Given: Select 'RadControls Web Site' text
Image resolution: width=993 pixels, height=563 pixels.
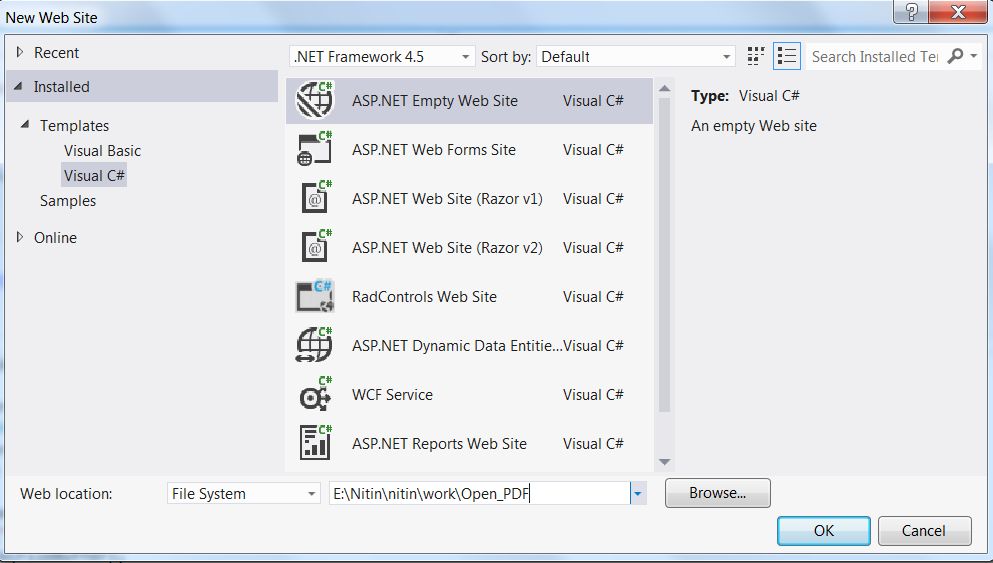Looking at the screenshot, I should 424,296.
